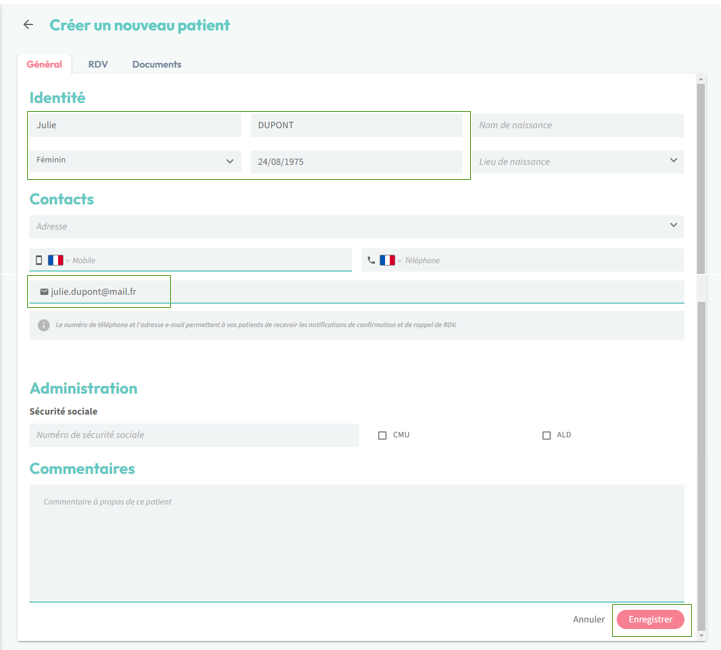Click the telephone handset icon
This screenshot has width=721, height=650.
point(371,260)
